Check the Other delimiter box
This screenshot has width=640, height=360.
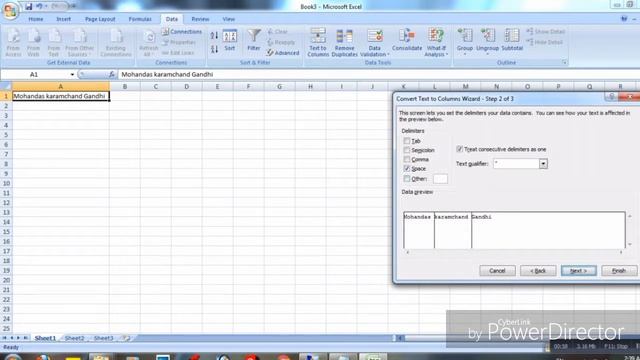click(407, 178)
